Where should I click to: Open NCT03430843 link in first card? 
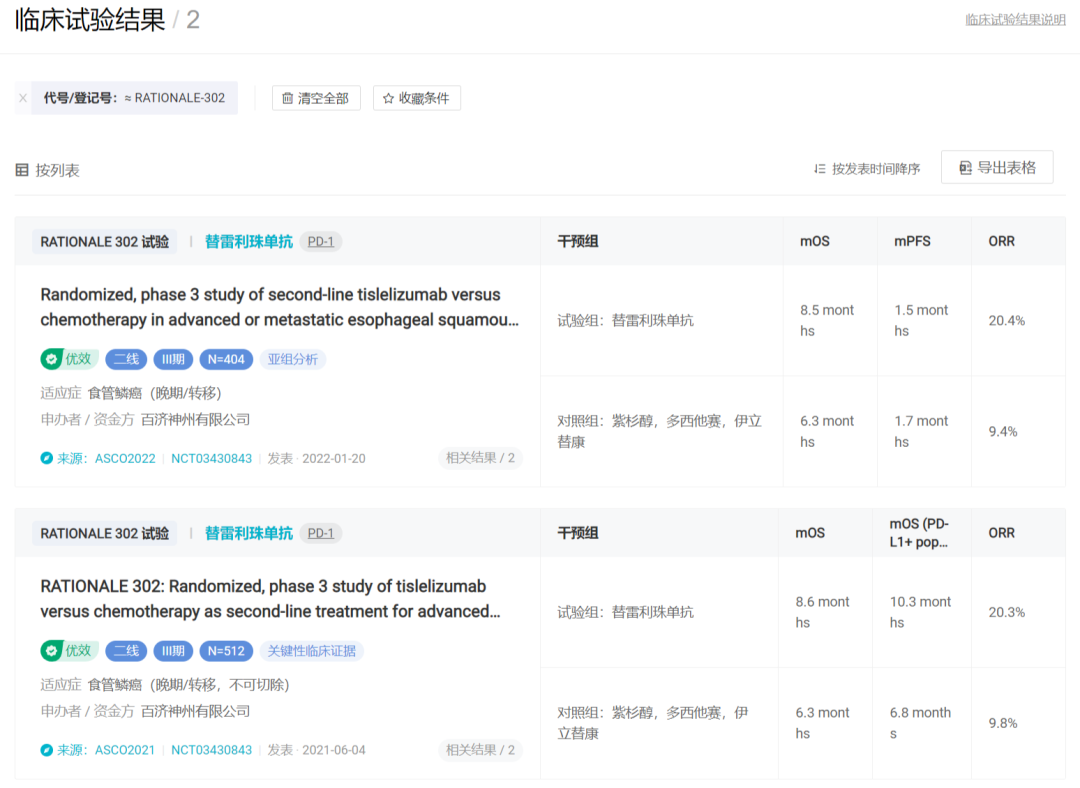click(211, 458)
